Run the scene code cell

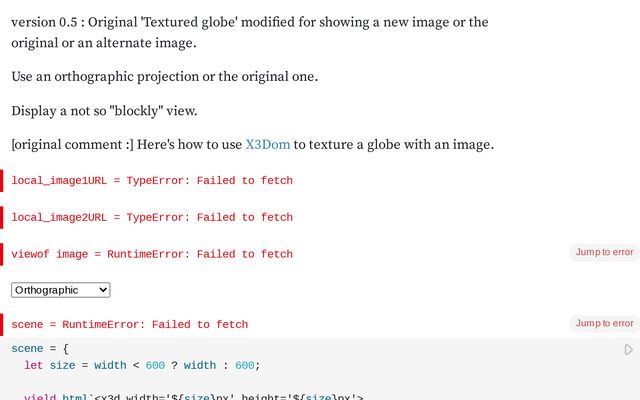tap(629, 350)
